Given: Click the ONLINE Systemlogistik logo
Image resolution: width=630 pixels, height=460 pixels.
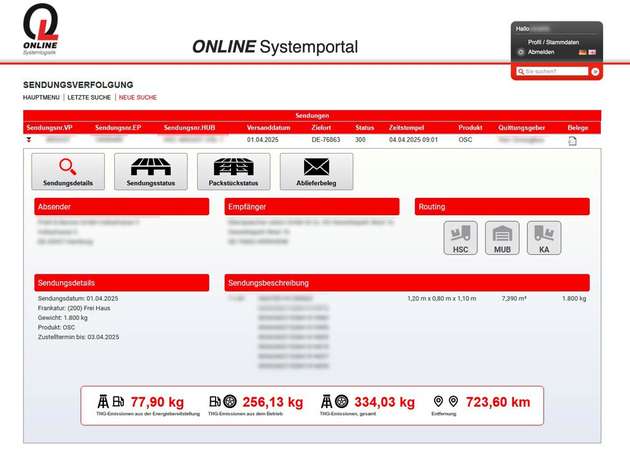Looking at the screenshot, I should tap(40, 29).
